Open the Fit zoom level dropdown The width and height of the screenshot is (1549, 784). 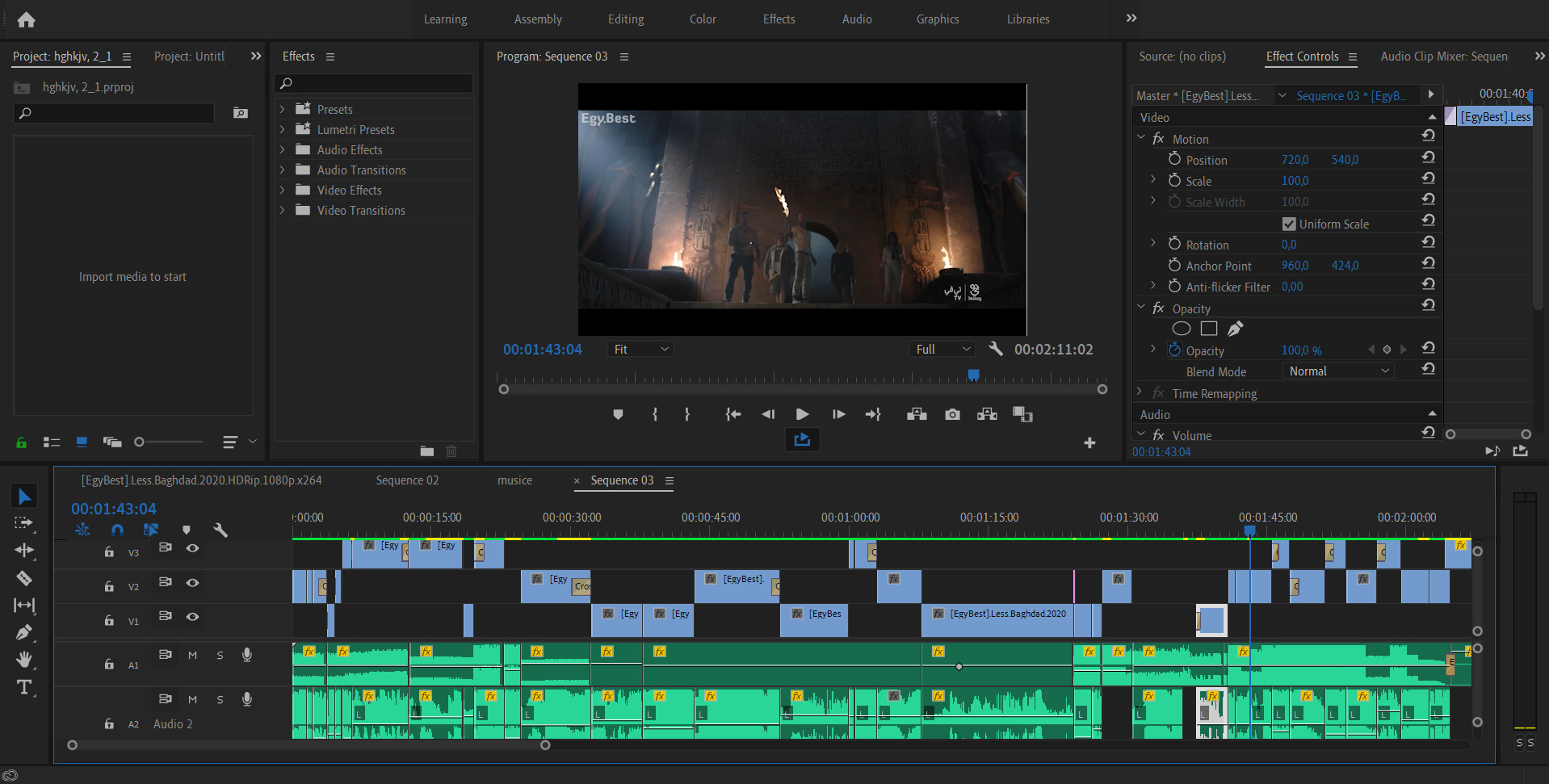(640, 349)
